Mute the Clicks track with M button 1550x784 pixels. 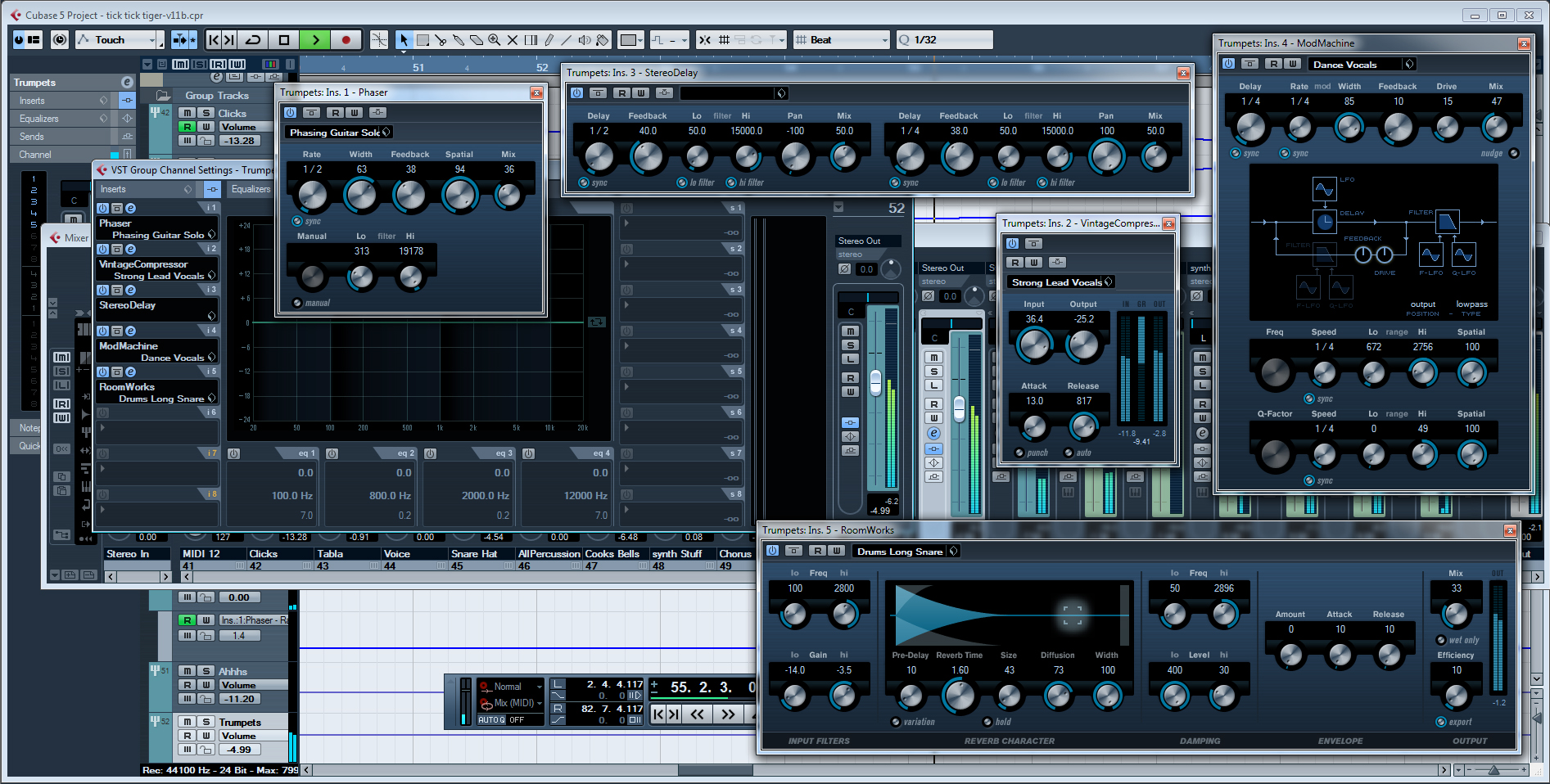click(x=188, y=113)
